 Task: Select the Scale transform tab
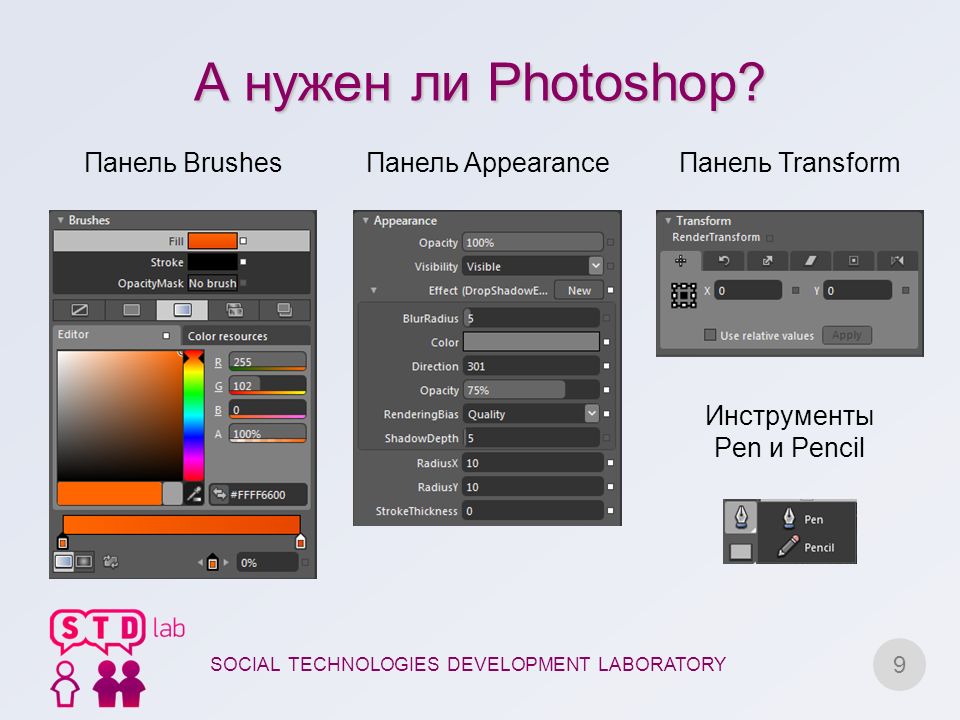(x=767, y=261)
